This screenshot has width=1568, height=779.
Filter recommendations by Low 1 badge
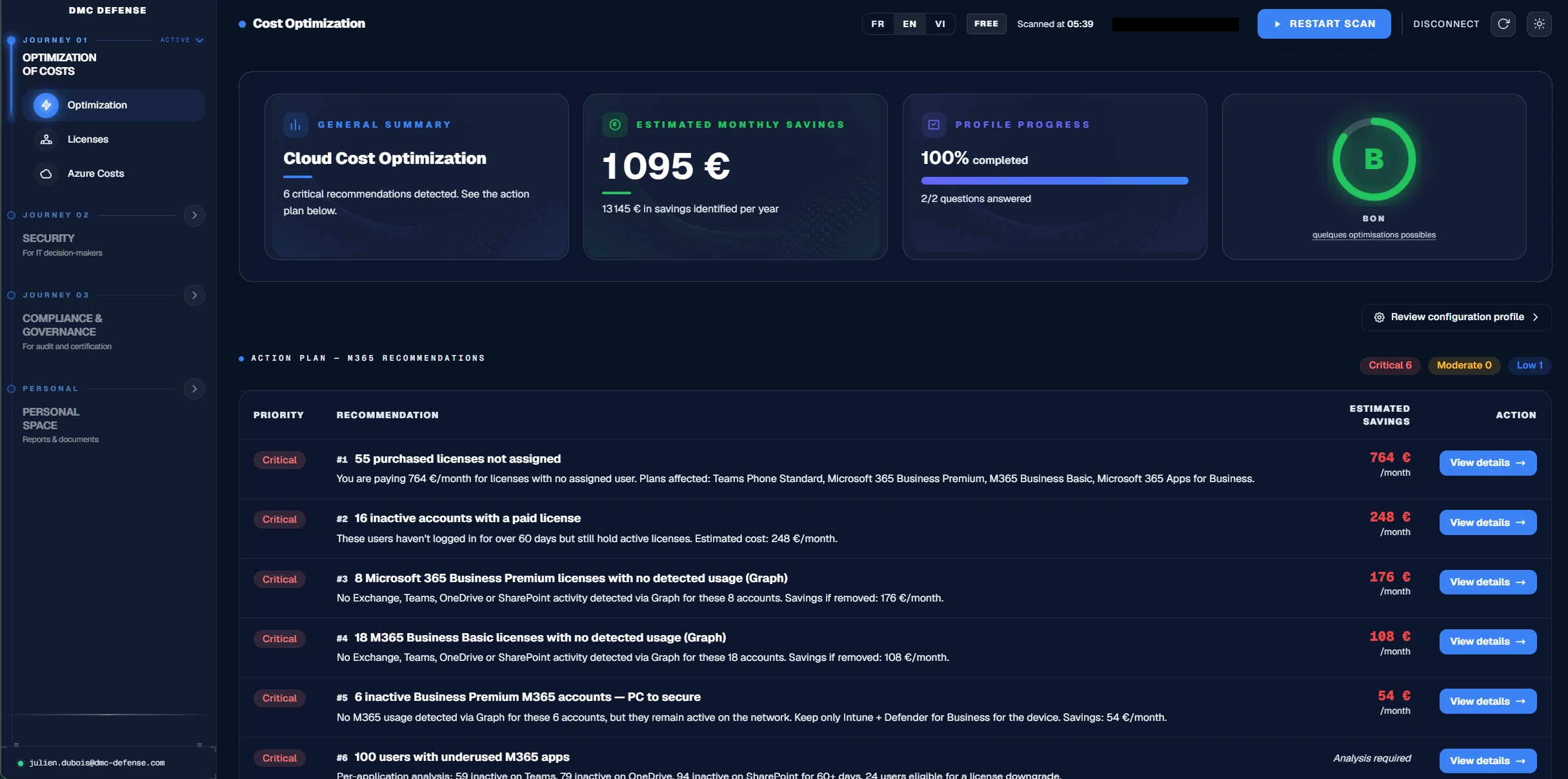(1529, 365)
